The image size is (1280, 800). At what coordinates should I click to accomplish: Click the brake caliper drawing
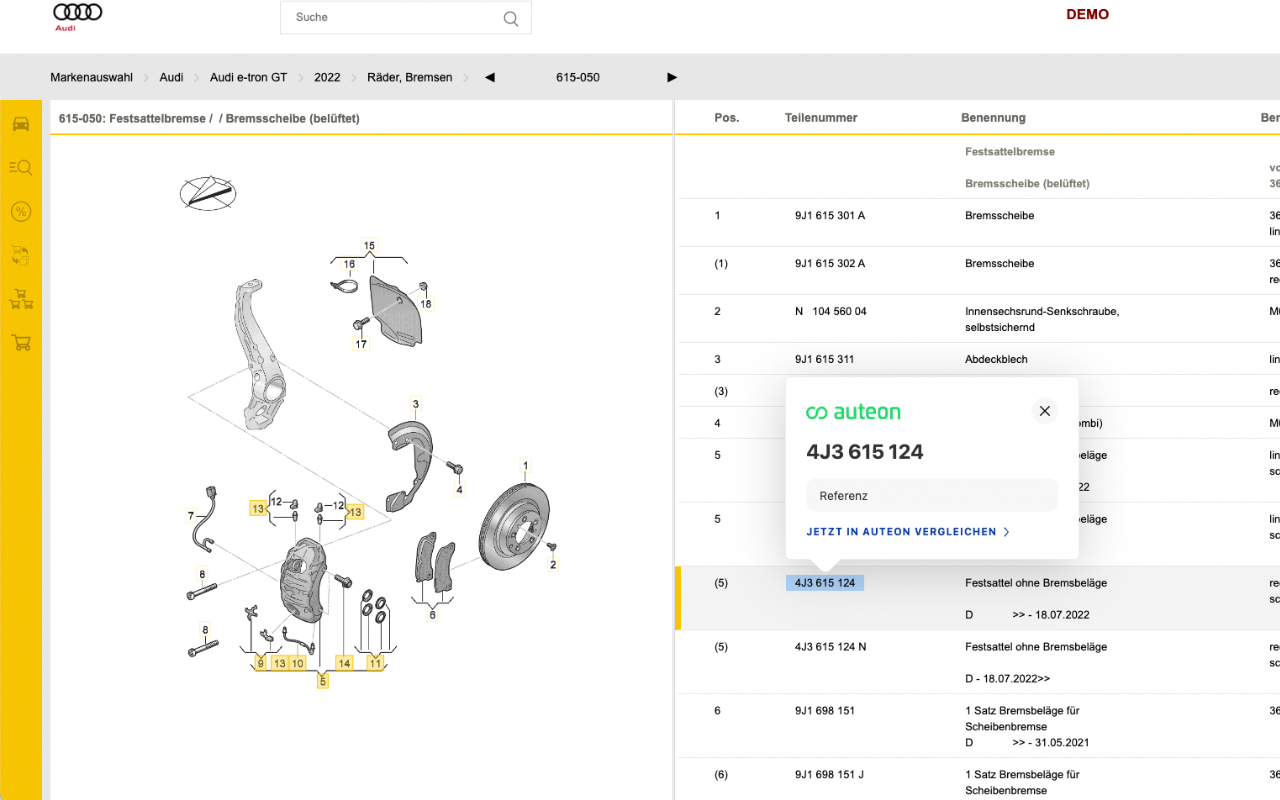coord(307,580)
